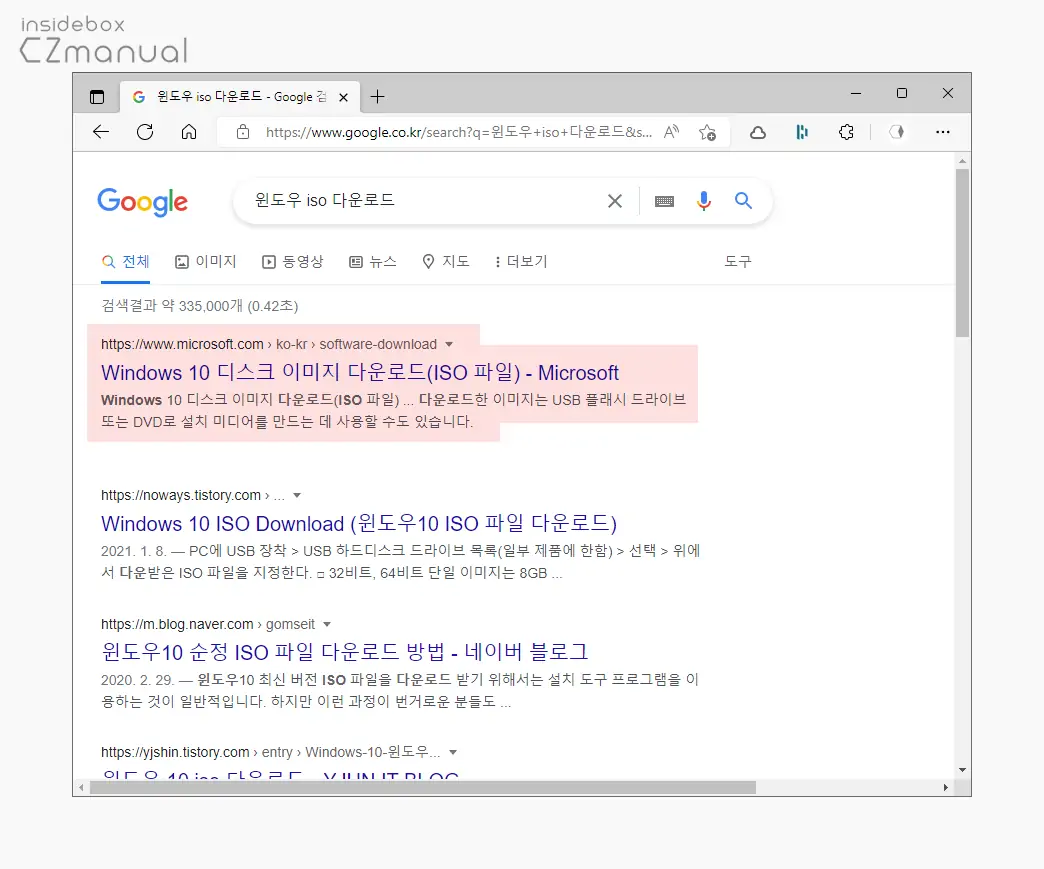Click the scroll up arrow
The width and height of the screenshot is (1044, 869).
coord(963,161)
